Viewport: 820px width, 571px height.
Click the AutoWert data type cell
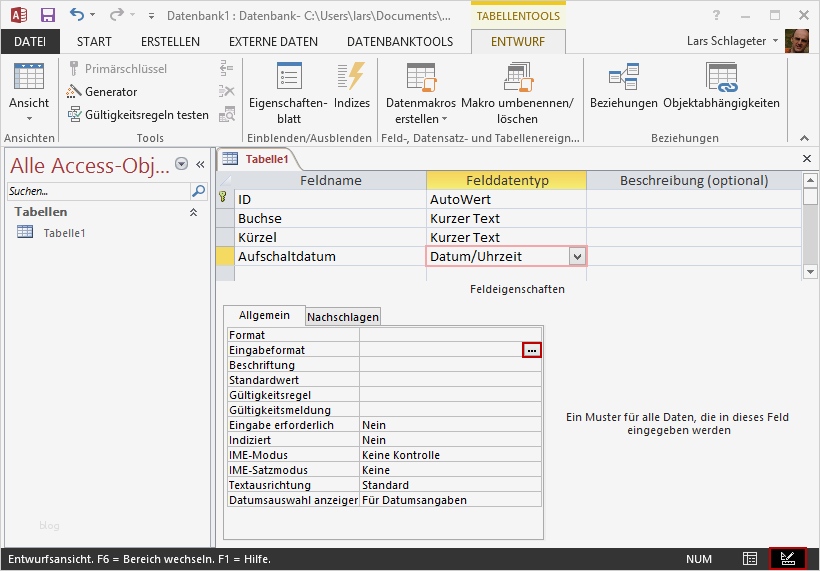pos(507,199)
